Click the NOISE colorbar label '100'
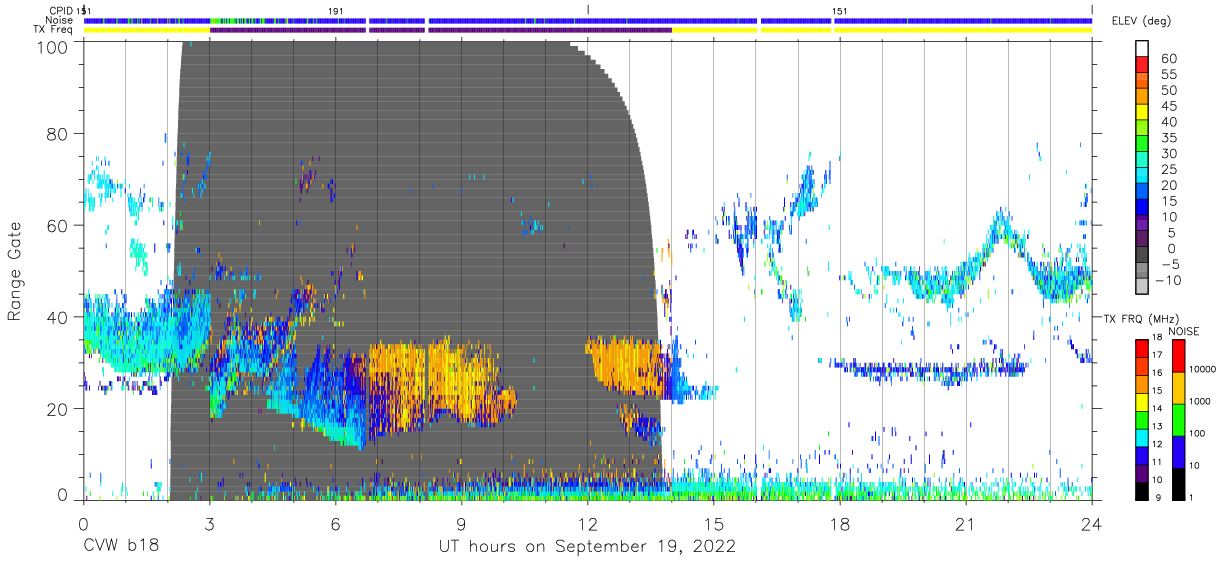Viewport: 1228px width, 567px height. point(1198,434)
